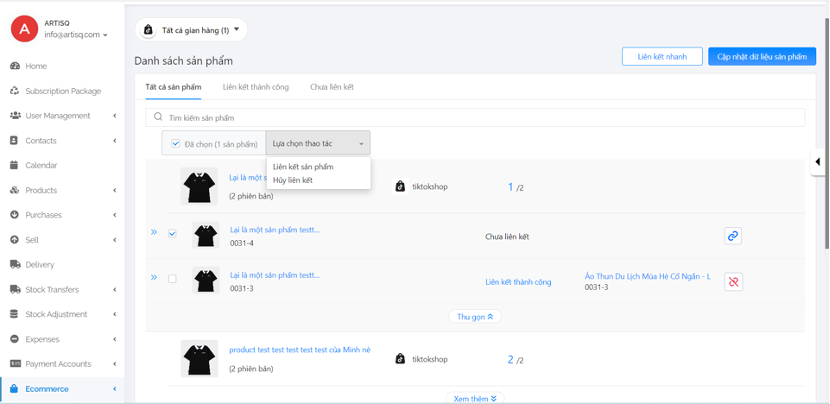Toggle the "Đã chọn (1 sản phẩm)" checkbox

pyautogui.click(x=176, y=144)
